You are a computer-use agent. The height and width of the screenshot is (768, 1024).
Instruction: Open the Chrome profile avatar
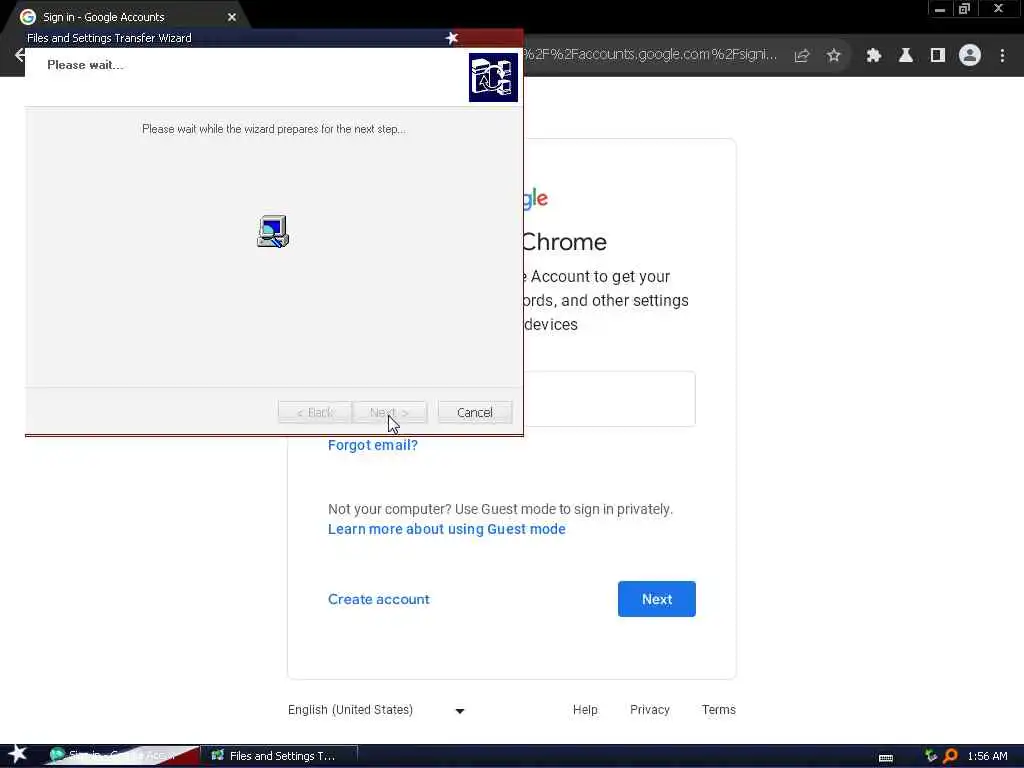coord(970,56)
